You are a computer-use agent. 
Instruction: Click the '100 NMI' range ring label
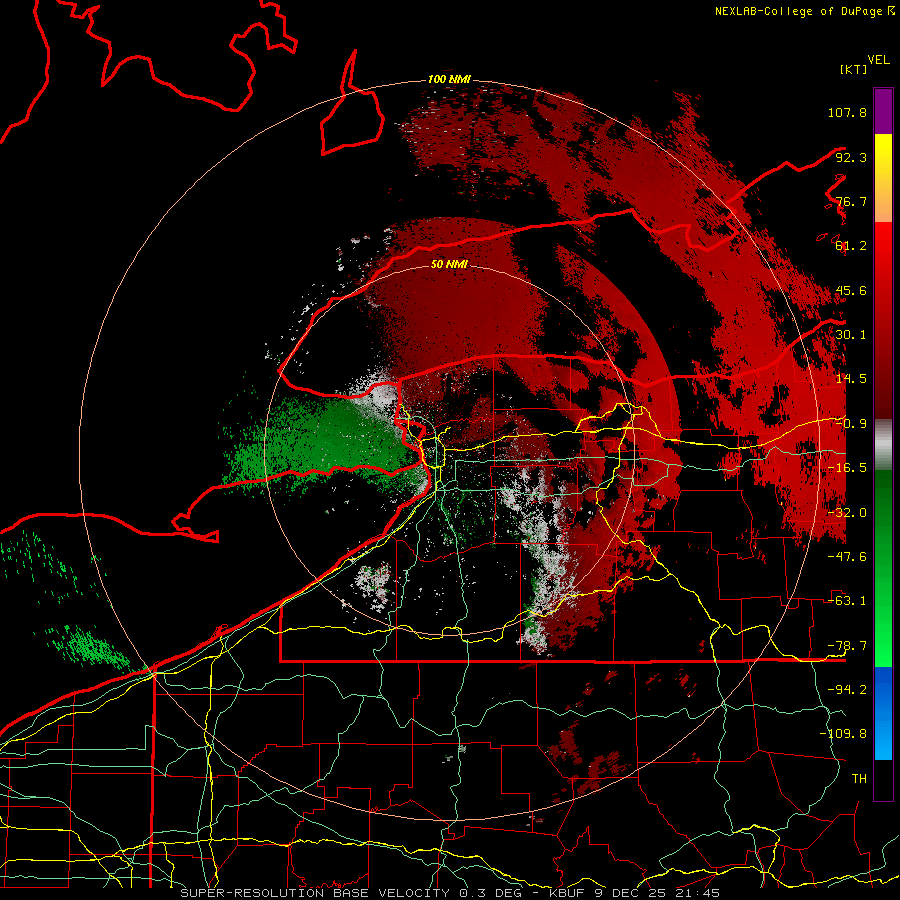(449, 79)
